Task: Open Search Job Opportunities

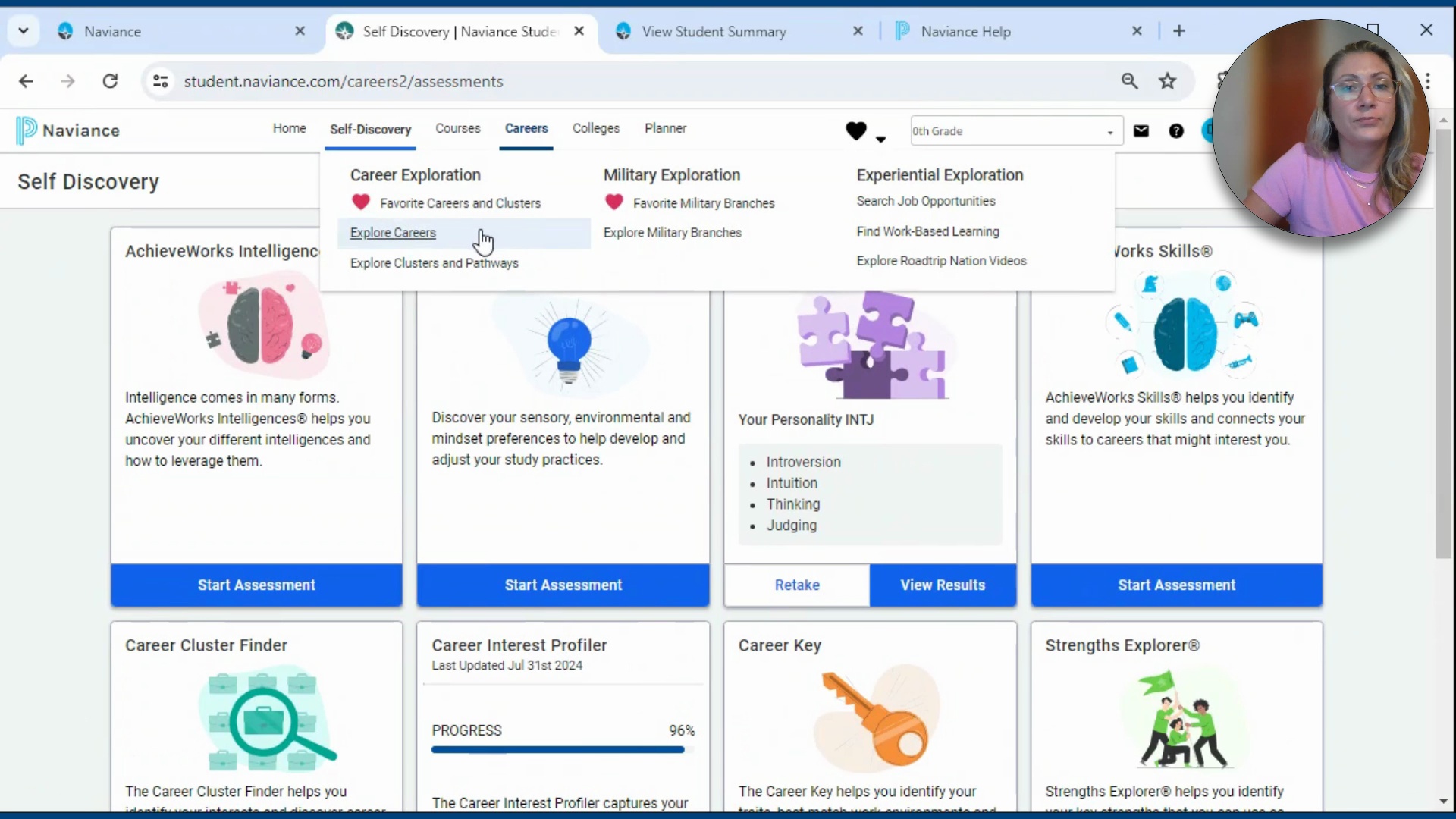Action: [926, 201]
